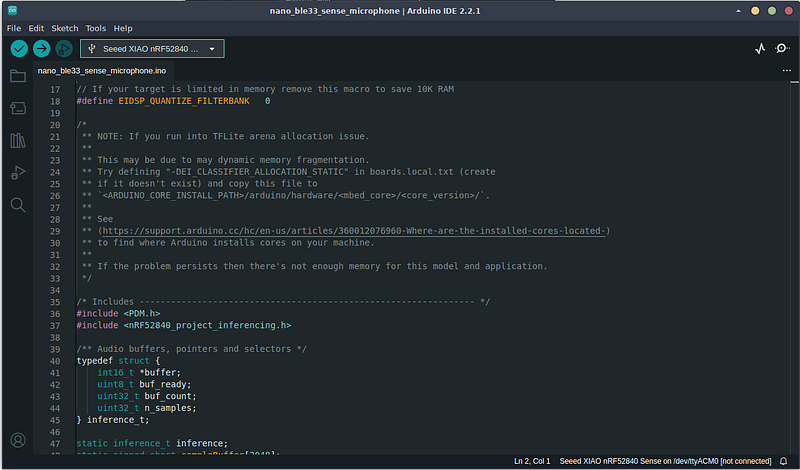Open the user account icon in sidebar
This screenshot has width=800, height=470.
(x=18, y=440)
